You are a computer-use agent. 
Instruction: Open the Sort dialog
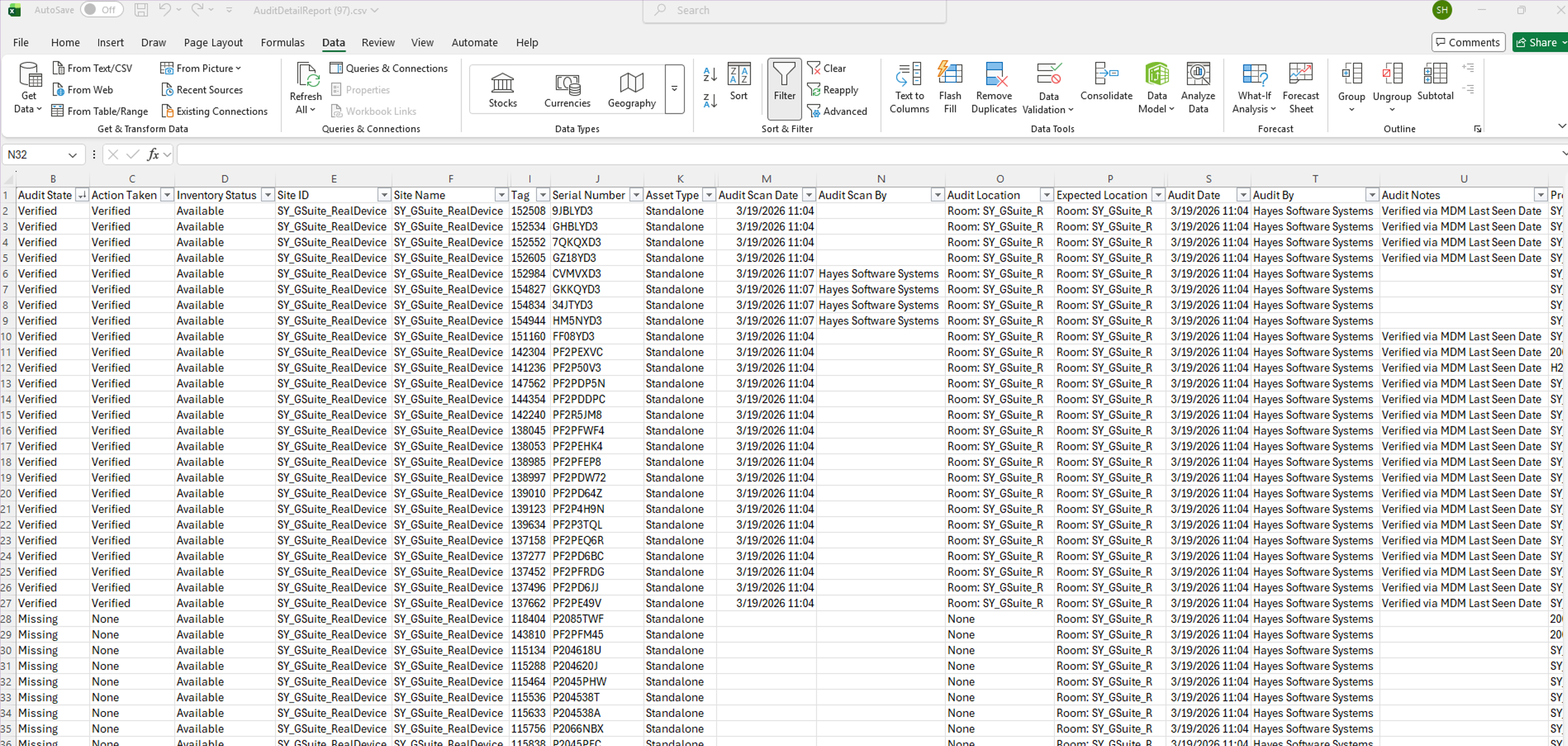(739, 82)
